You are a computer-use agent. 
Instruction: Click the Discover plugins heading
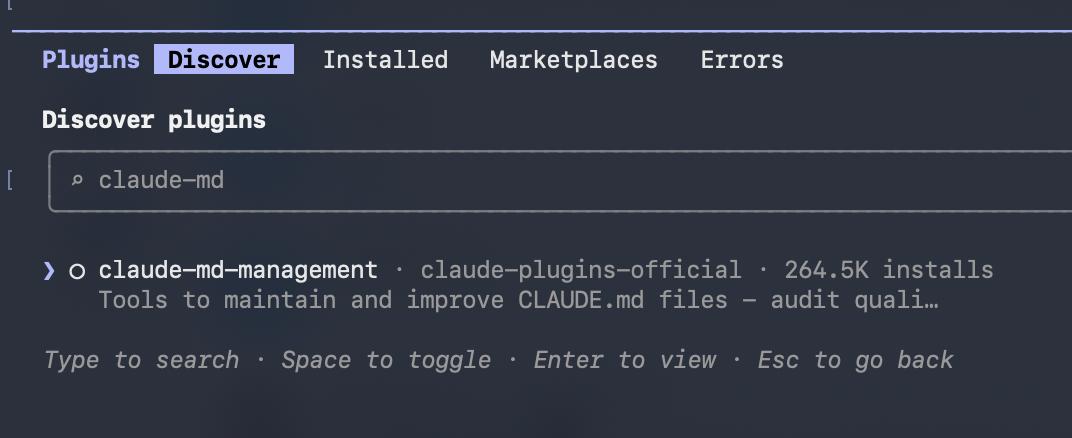154,120
